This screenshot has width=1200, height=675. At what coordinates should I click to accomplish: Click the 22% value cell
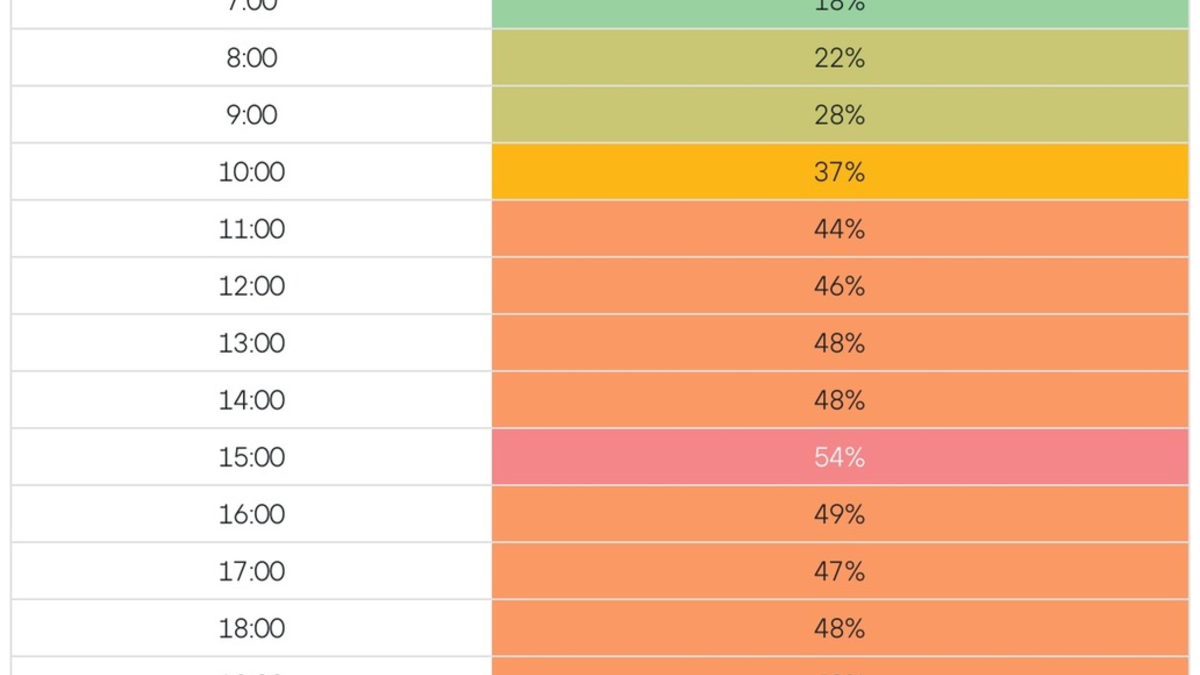point(839,58)
